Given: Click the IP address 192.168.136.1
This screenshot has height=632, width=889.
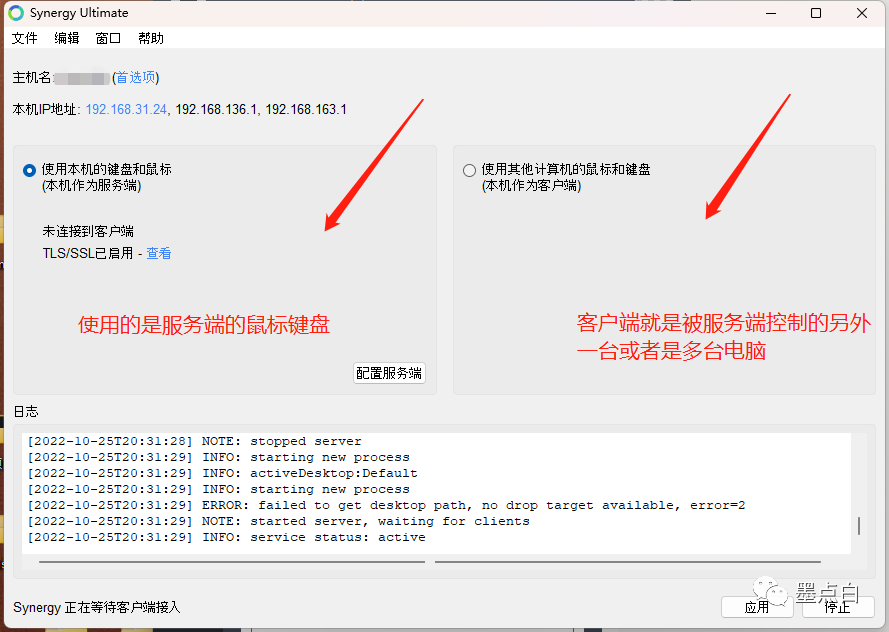Looking at the screenshot, I should pyautogui.click(x=215, y=109).
